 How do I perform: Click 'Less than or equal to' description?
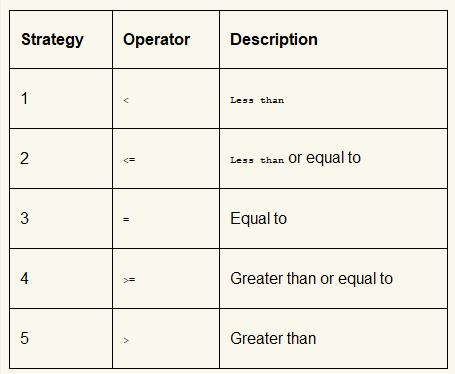295,158
